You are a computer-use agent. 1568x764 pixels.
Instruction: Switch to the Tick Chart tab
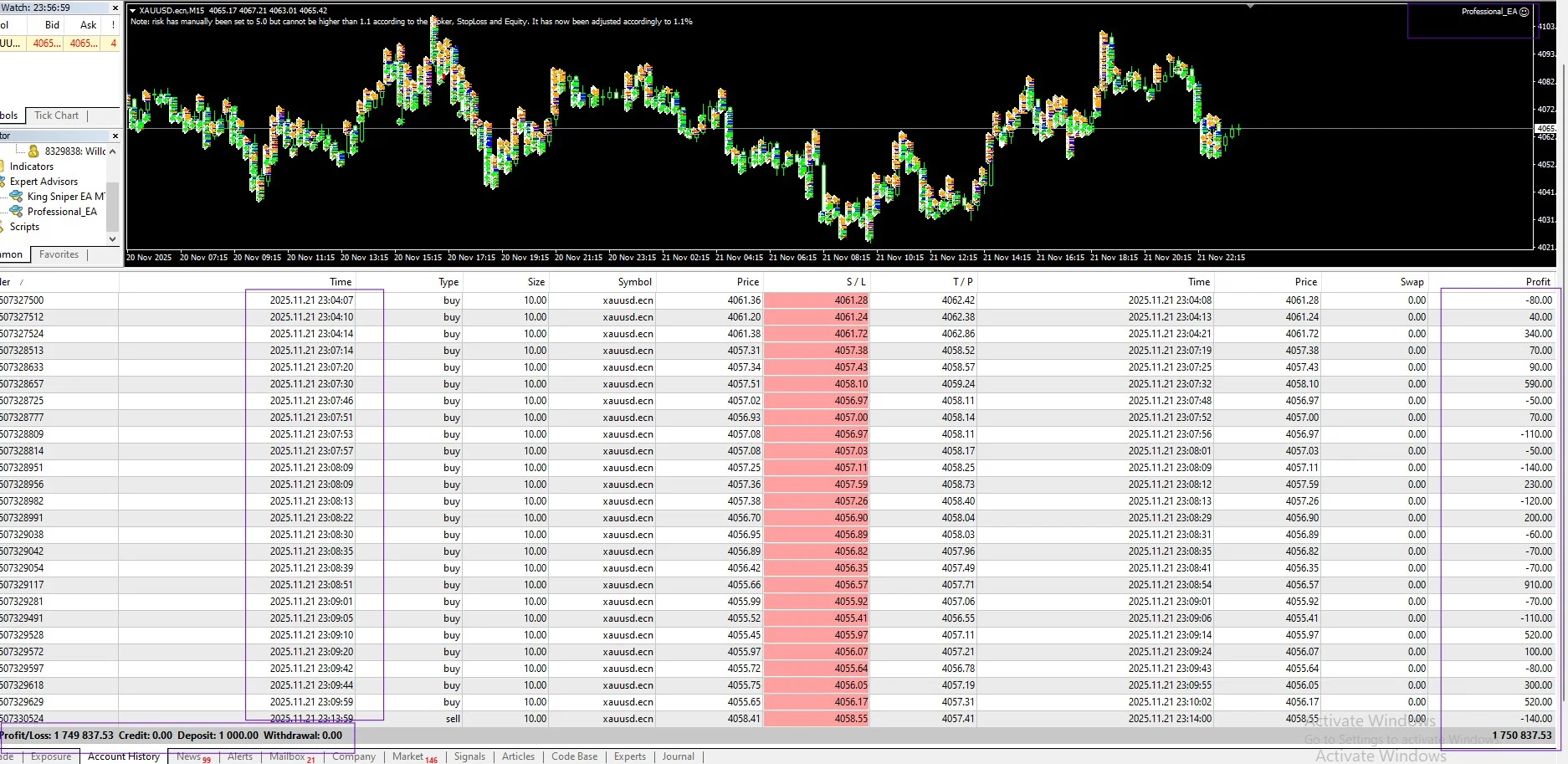coord(56,115)
